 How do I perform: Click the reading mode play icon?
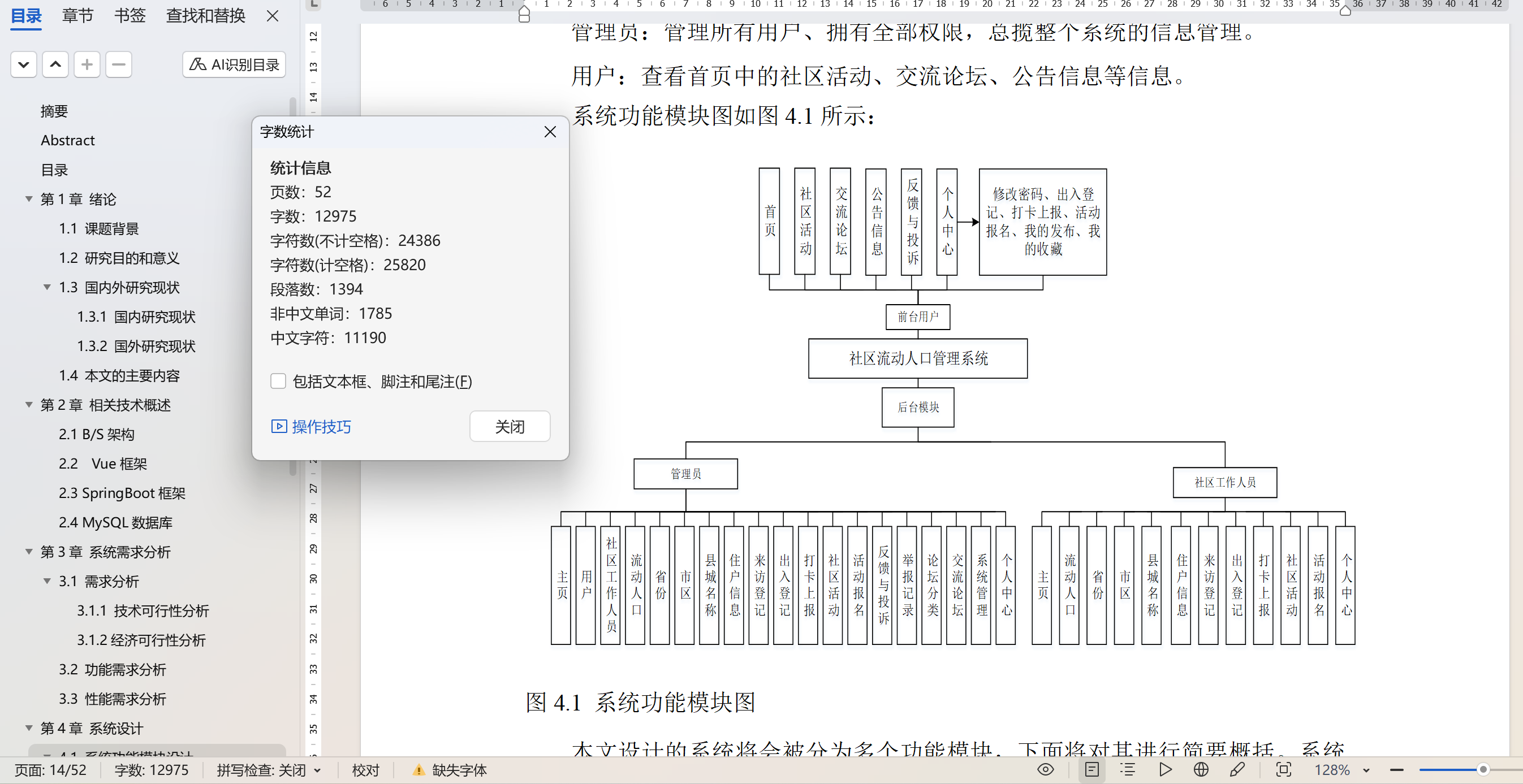coord(1164,769)
